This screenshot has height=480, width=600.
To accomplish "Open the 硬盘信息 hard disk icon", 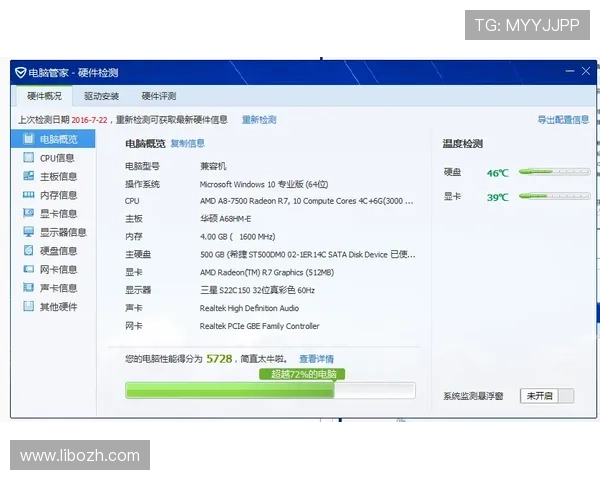I will (x=28, y=250).
